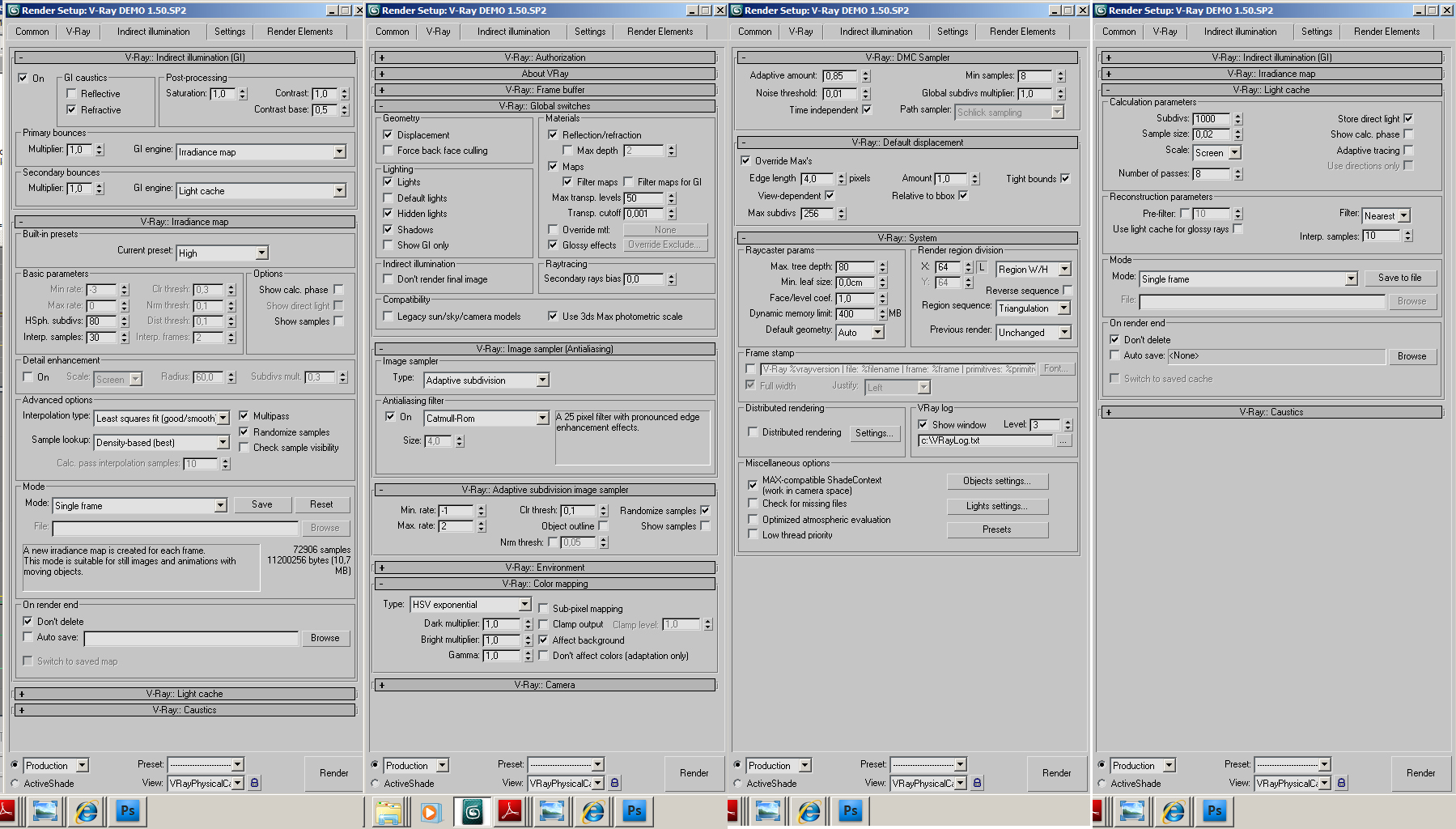Click the Noise threshold field

tap(841, 94)
